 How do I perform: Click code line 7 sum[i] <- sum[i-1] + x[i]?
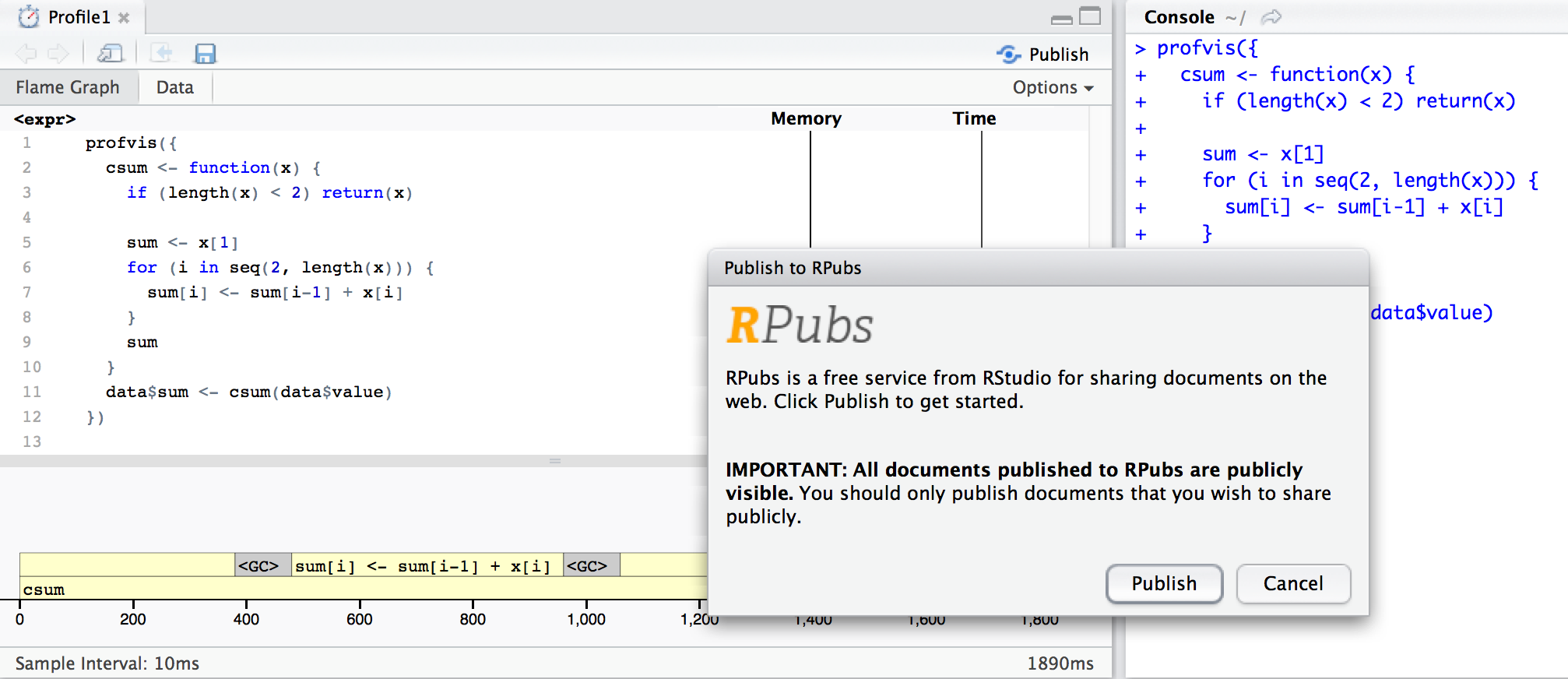(x=275, y=292)
